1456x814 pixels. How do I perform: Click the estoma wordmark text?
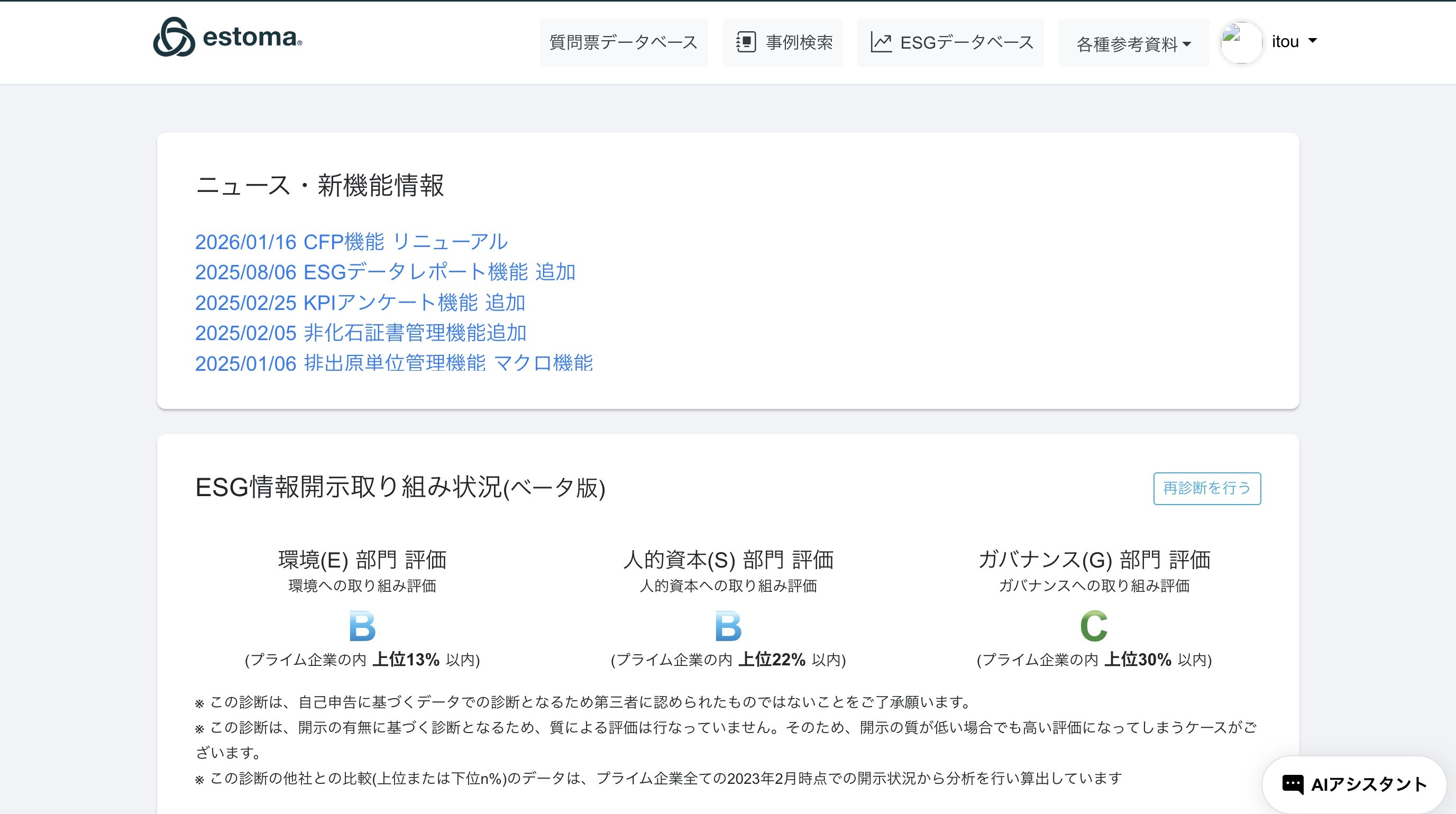251,38
